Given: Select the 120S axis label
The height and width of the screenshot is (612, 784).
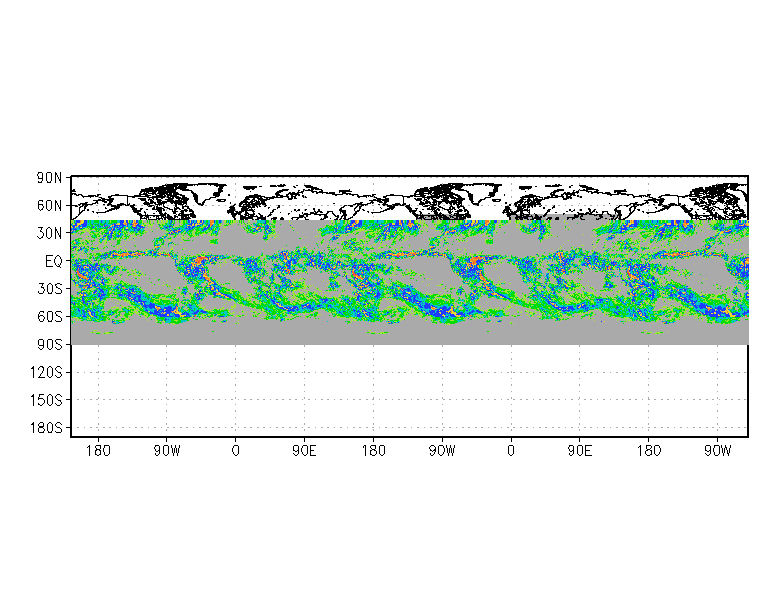Looking at the screenshot, I should pos(47,372).
